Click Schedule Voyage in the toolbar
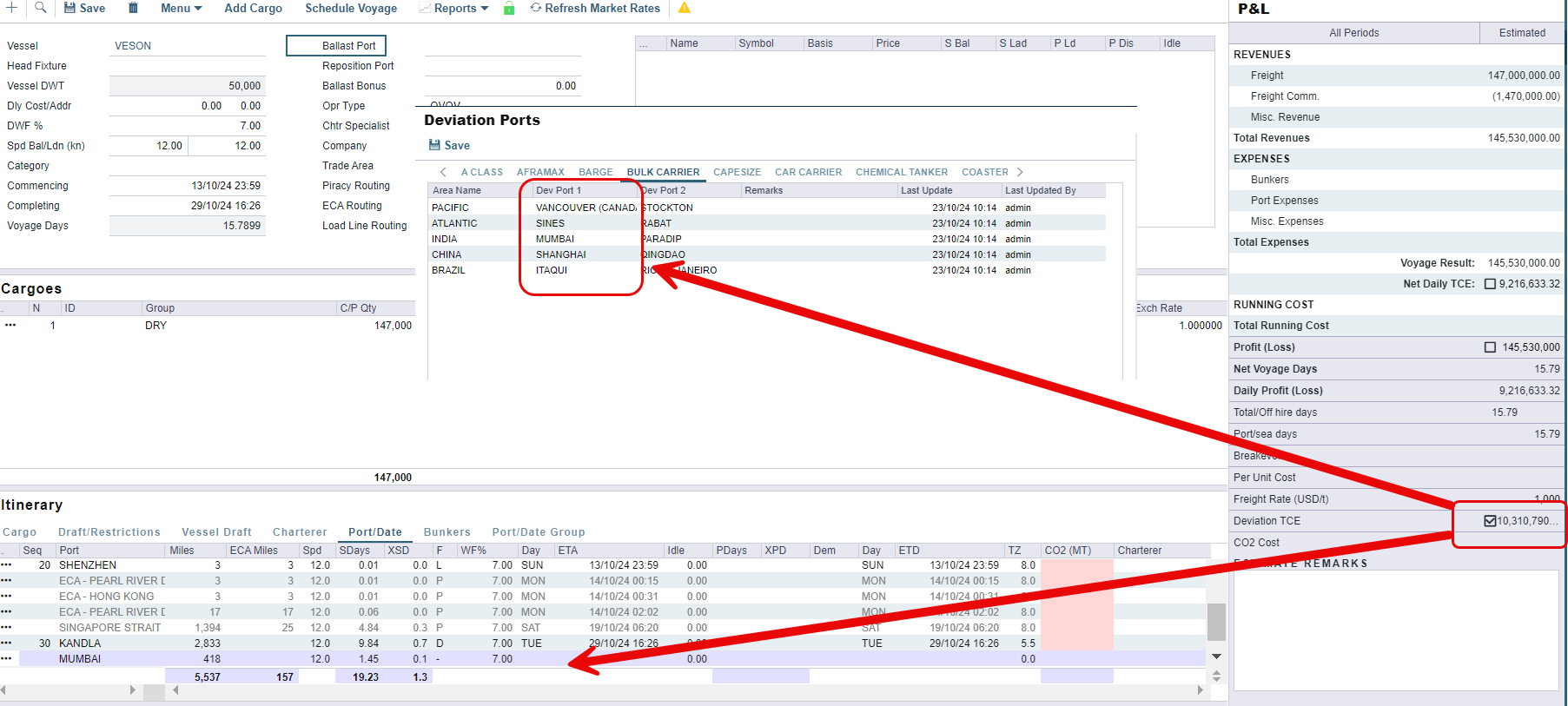 click(351, 9)
